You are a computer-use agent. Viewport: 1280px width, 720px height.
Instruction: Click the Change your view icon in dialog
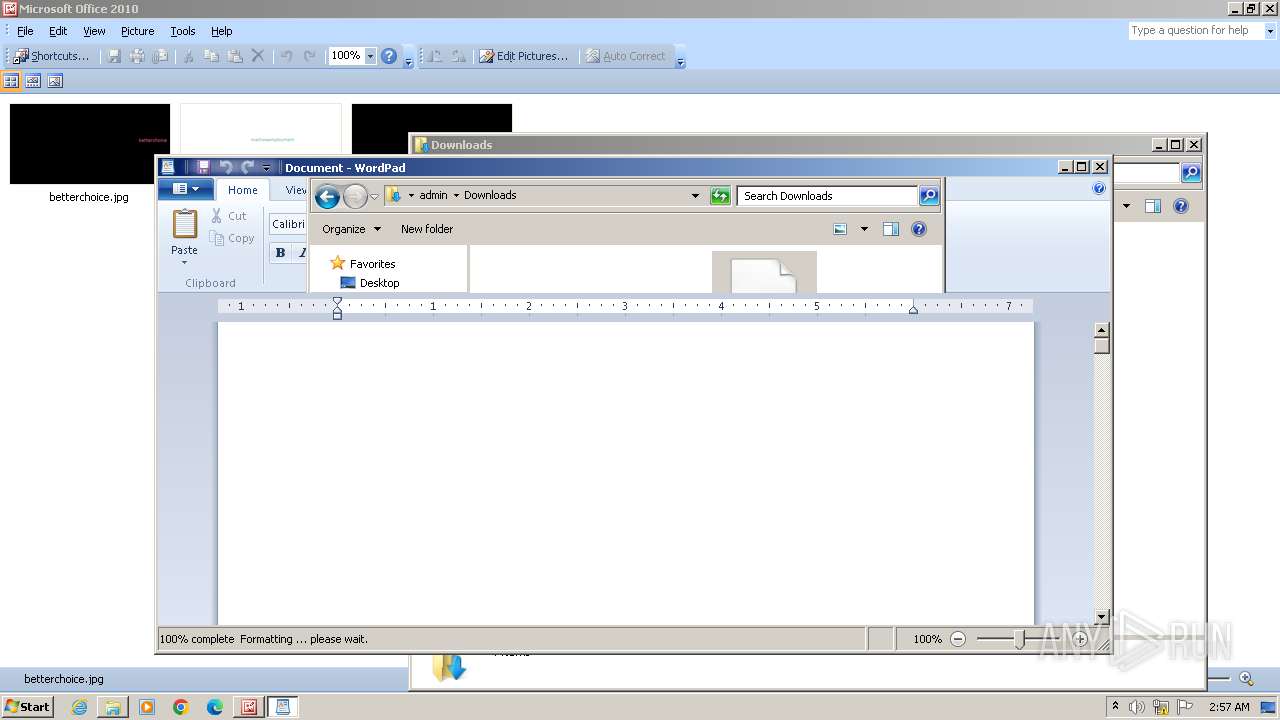(840, 229)
